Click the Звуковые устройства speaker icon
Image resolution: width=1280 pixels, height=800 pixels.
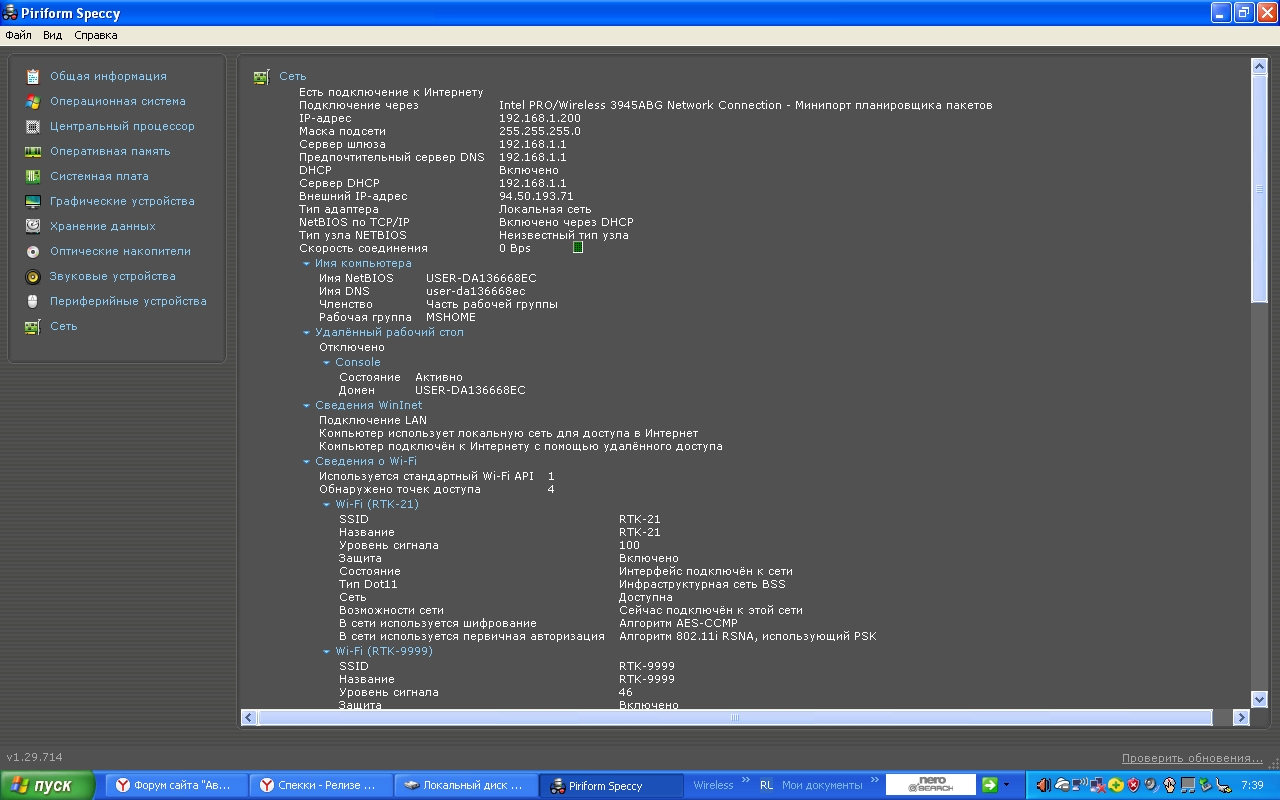[33, 276]
